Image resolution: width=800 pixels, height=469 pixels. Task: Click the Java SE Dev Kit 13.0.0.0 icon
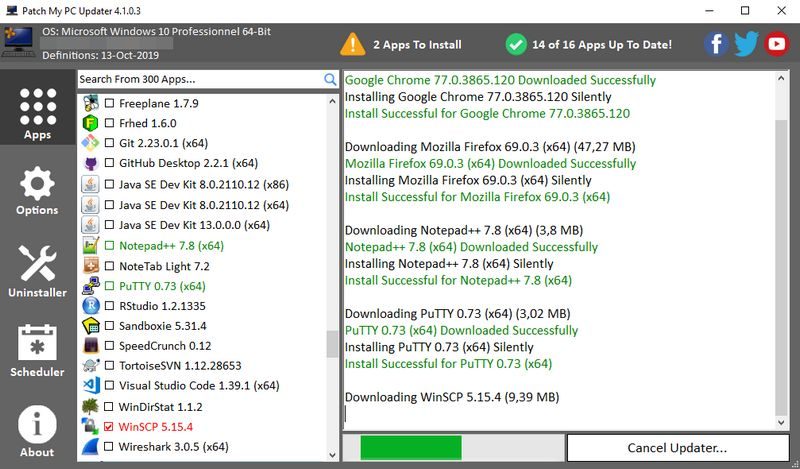pyautogui.click(x=90, y=225)
